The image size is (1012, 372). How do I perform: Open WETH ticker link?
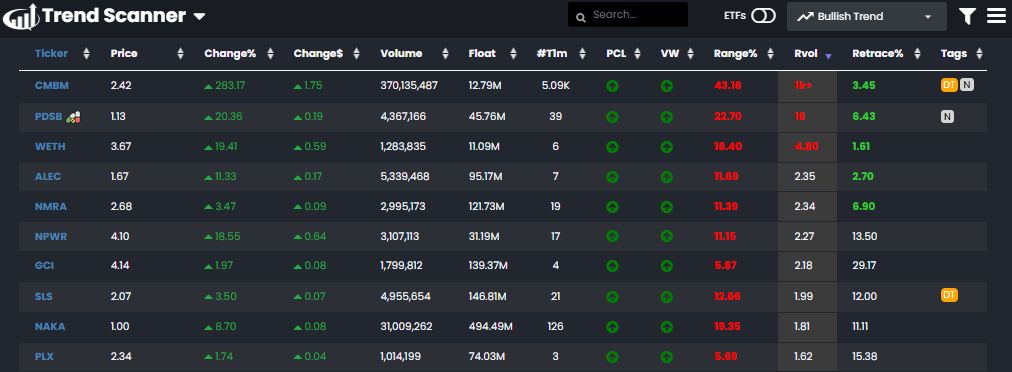tap(50, 147)
